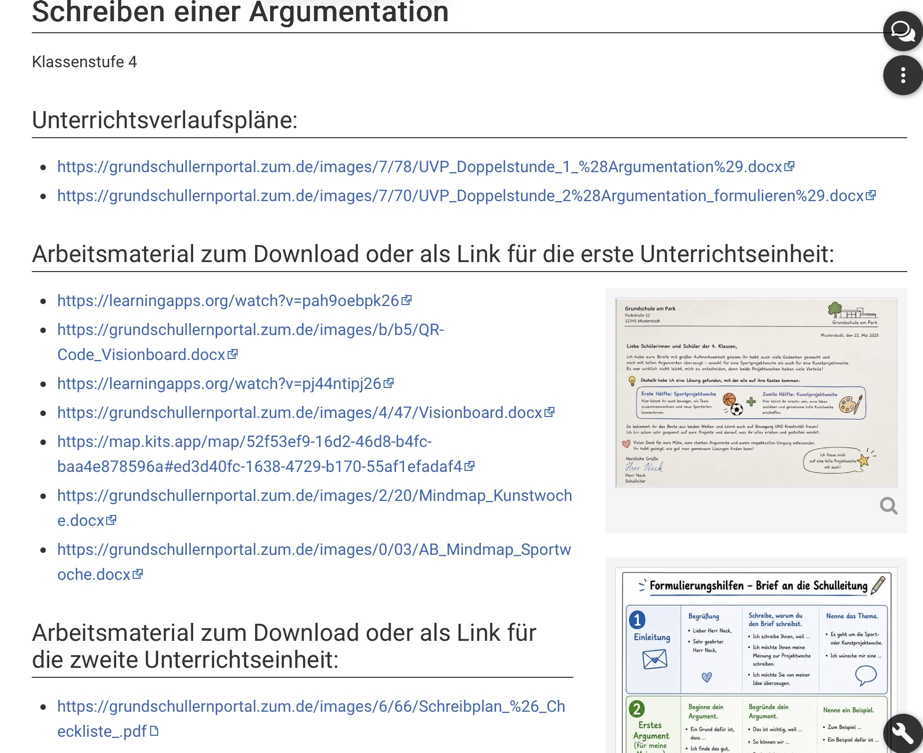Open the map.kits.app map link
Image resolution: width=923 pixels, height=753 pixels.
click(x=260, y=454)
